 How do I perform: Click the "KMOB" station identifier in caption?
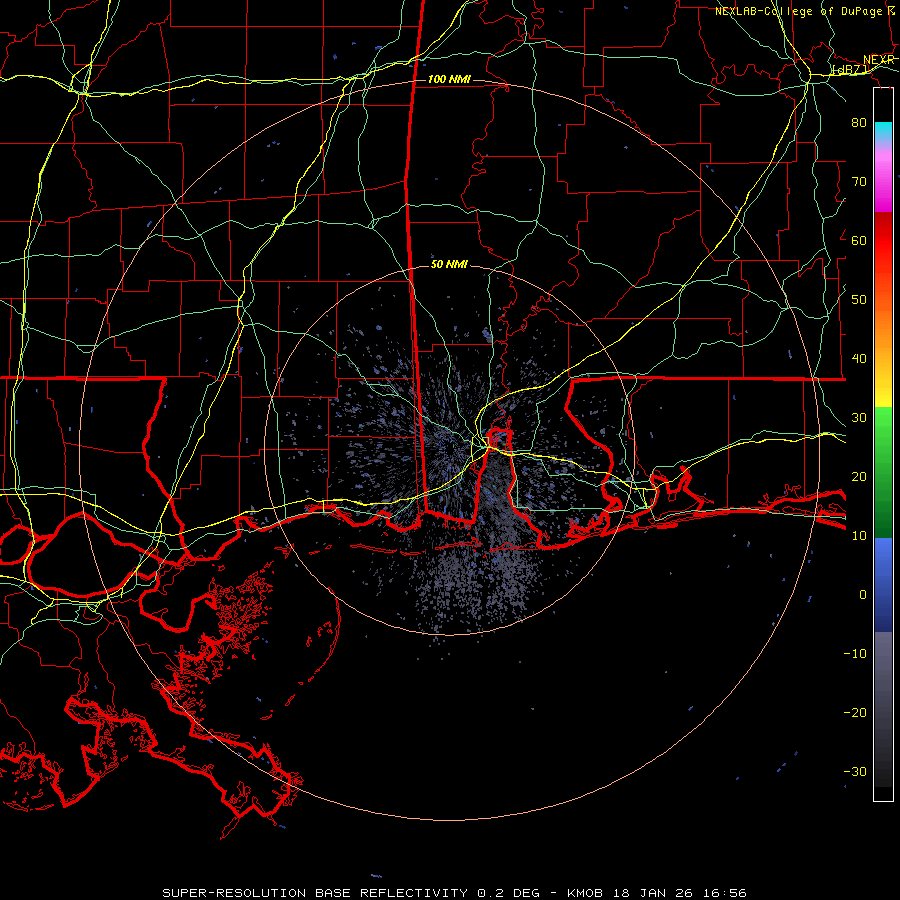click(x=587, y=893)
